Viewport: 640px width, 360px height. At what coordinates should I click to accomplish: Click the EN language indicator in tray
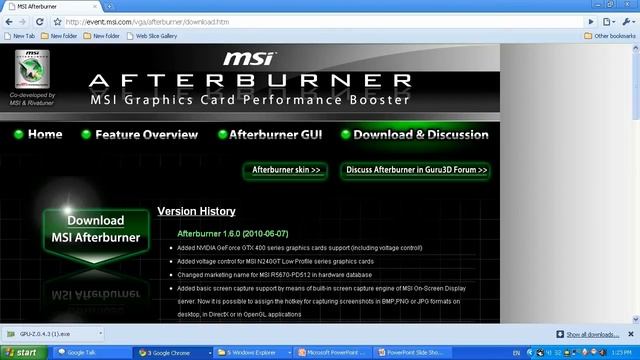click(516, 353)
